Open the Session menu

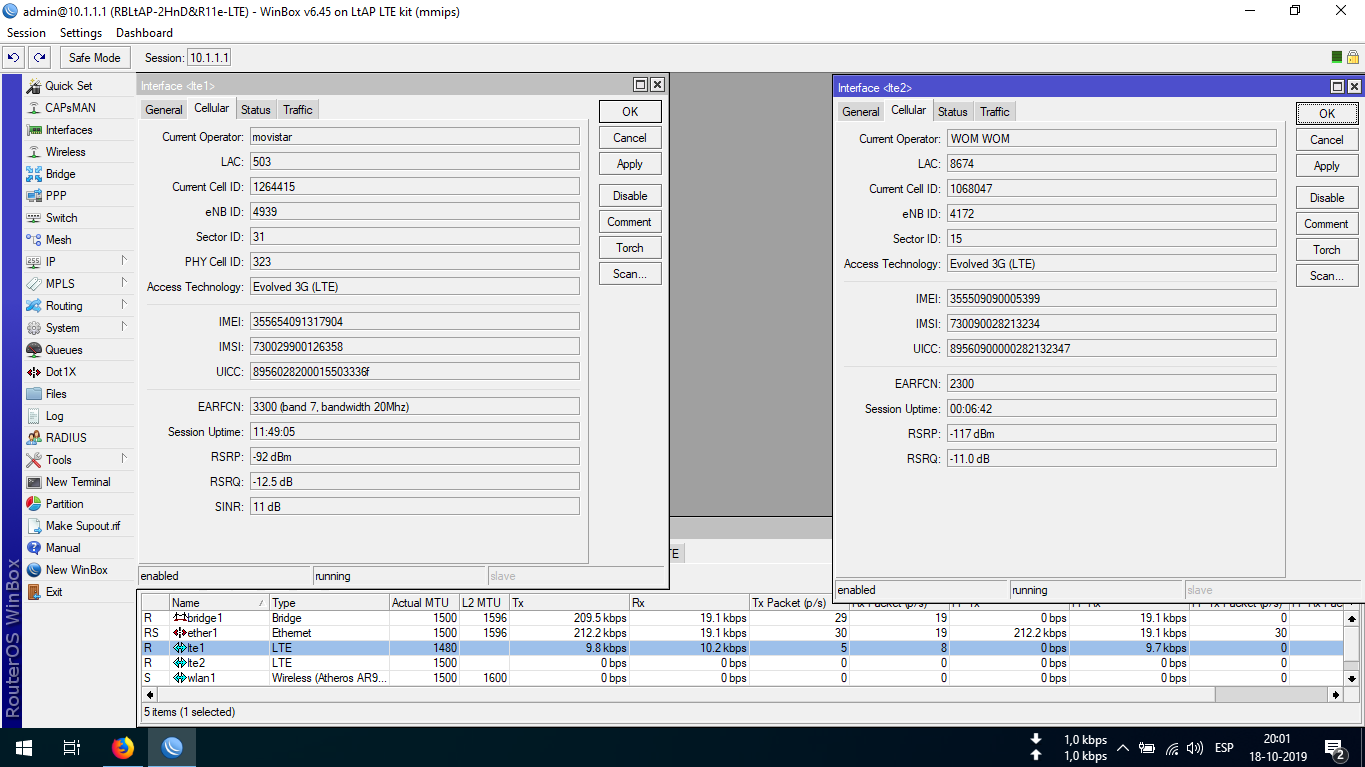[26, 32]
